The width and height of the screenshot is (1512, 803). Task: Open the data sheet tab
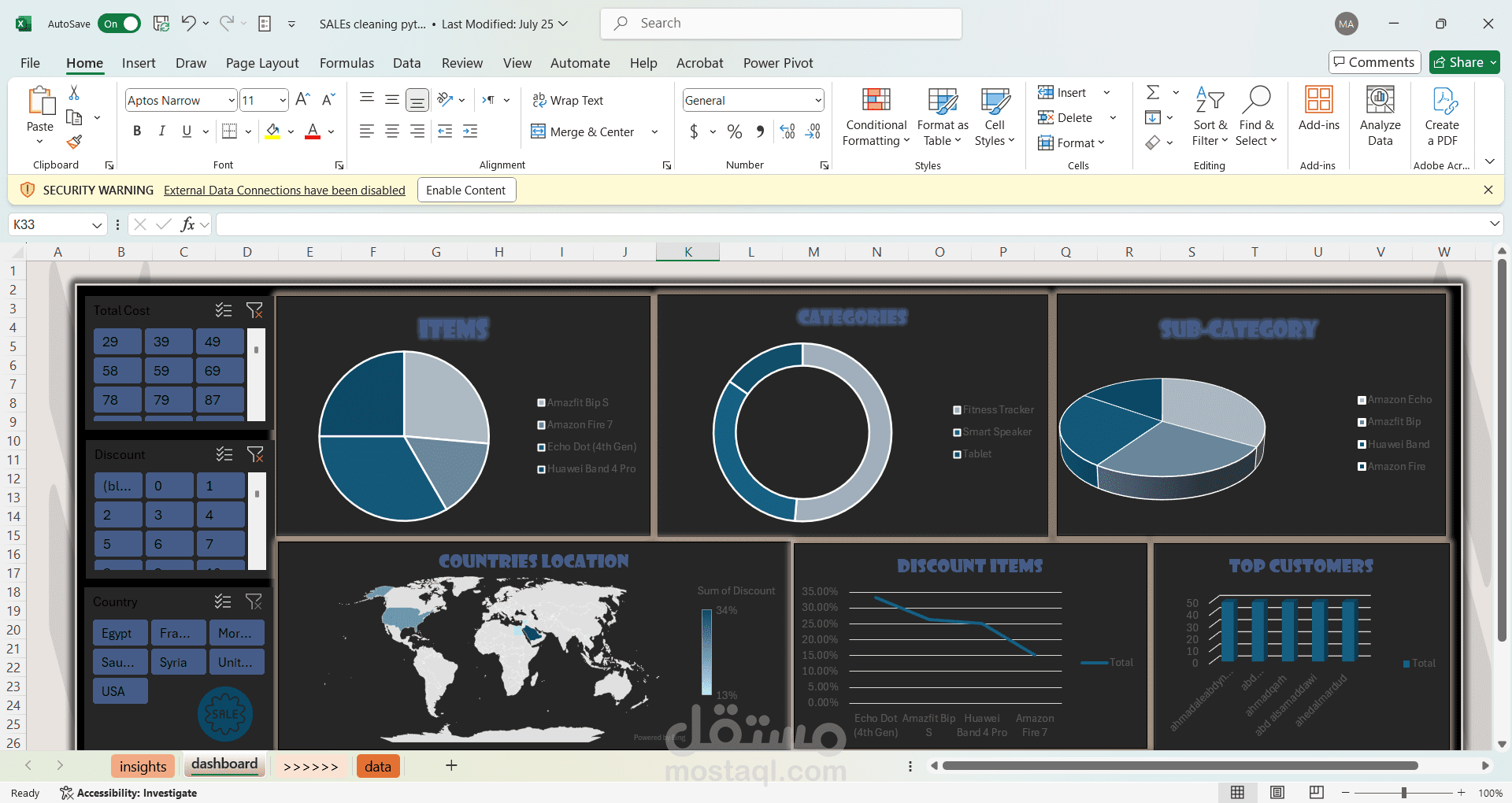click(378, 766)
